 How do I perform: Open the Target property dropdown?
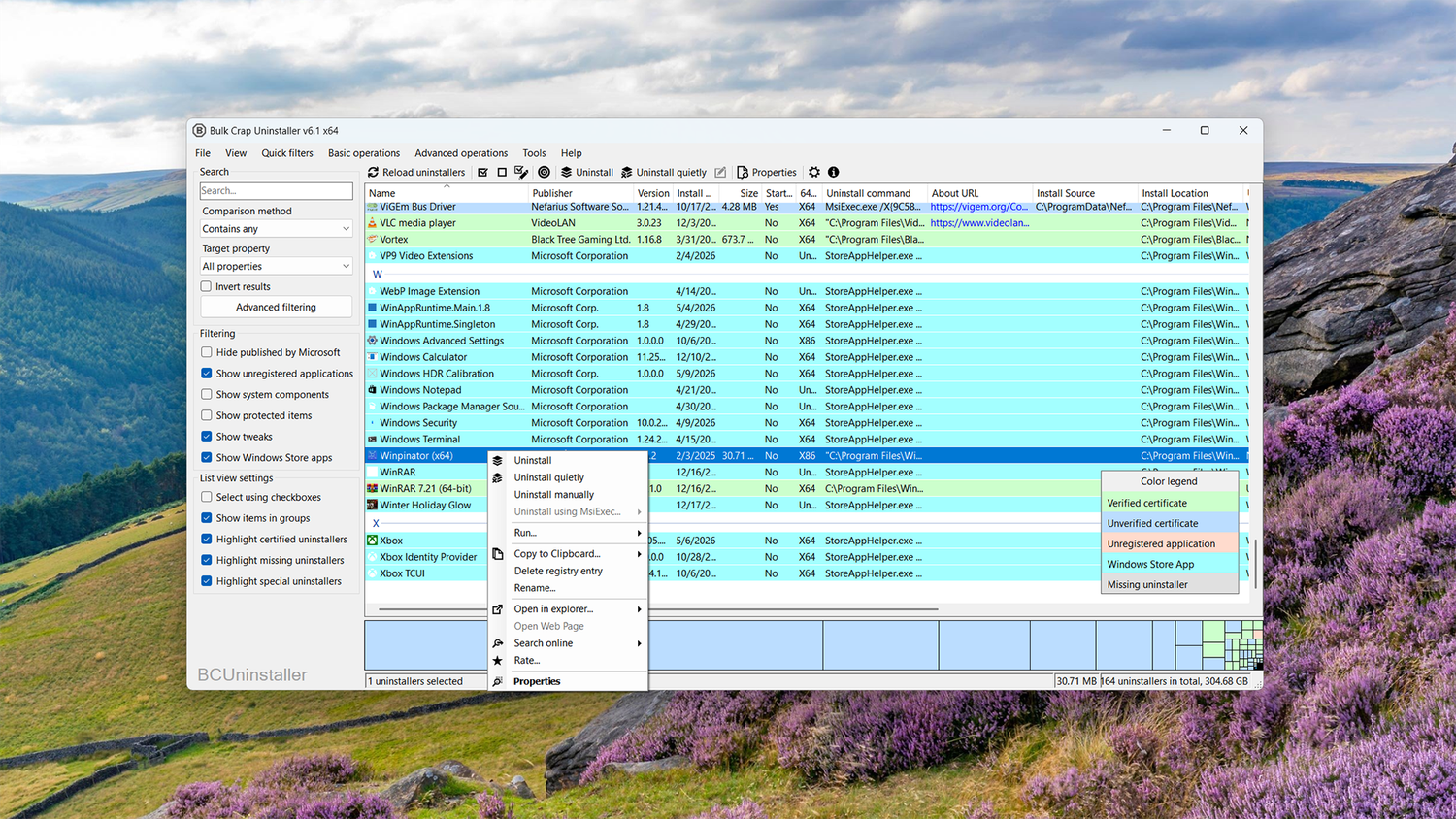point(276,266)
